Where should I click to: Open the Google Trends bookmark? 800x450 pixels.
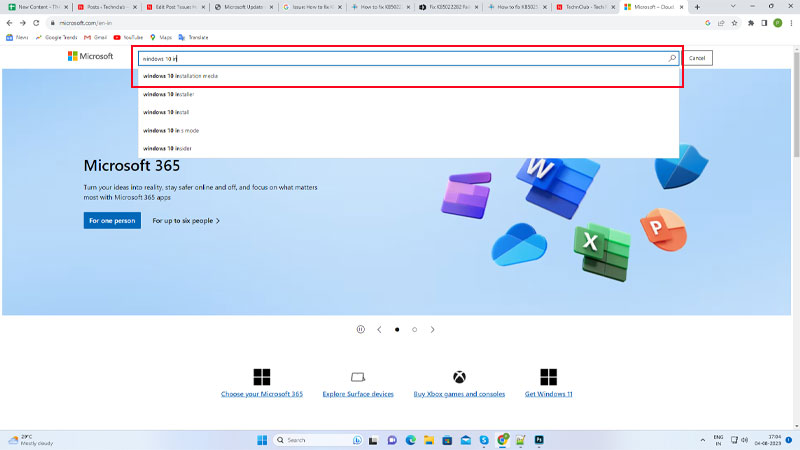pyautogui.click(x=56, y=37)
